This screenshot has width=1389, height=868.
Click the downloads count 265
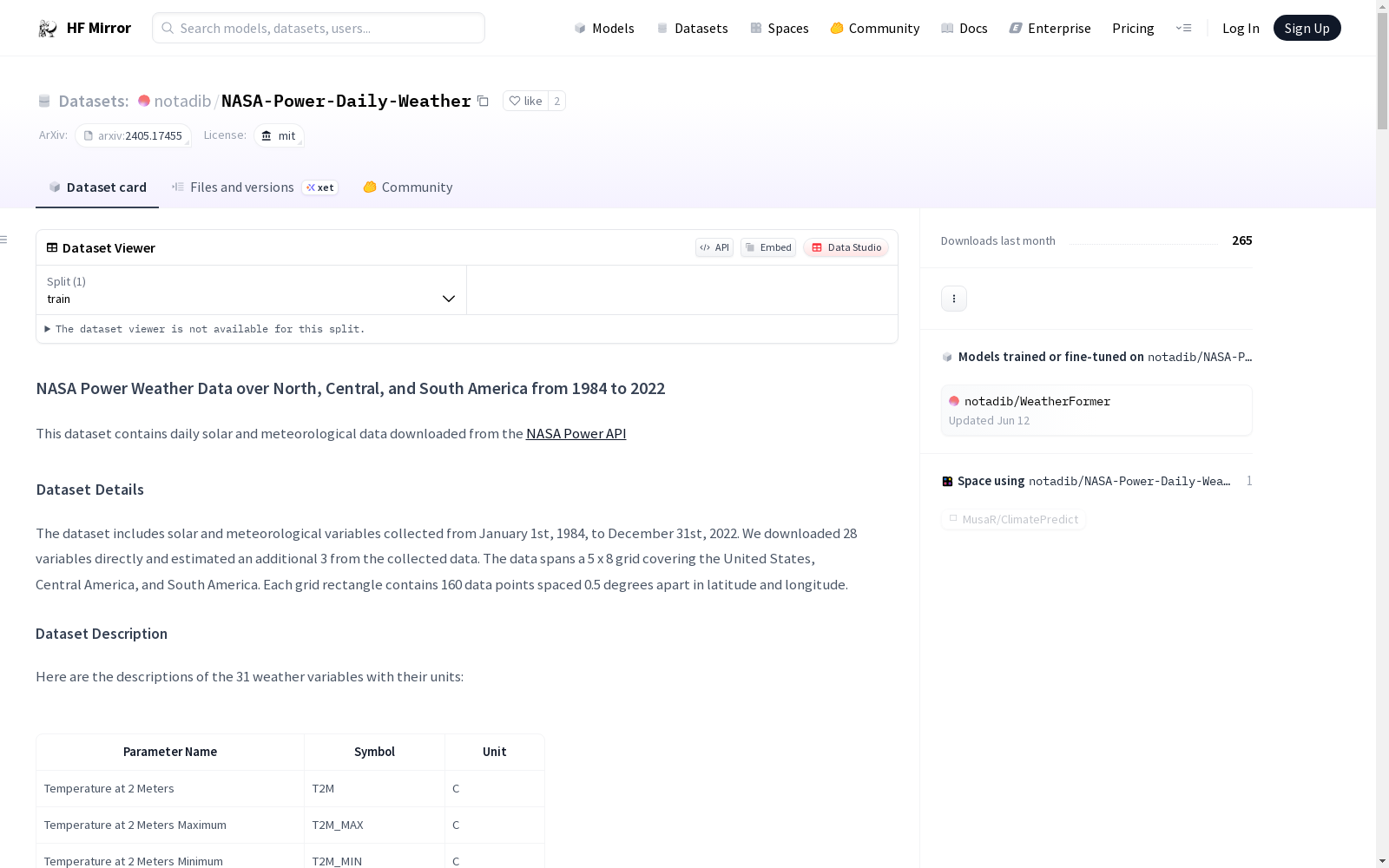click(x=1242, y=240)
